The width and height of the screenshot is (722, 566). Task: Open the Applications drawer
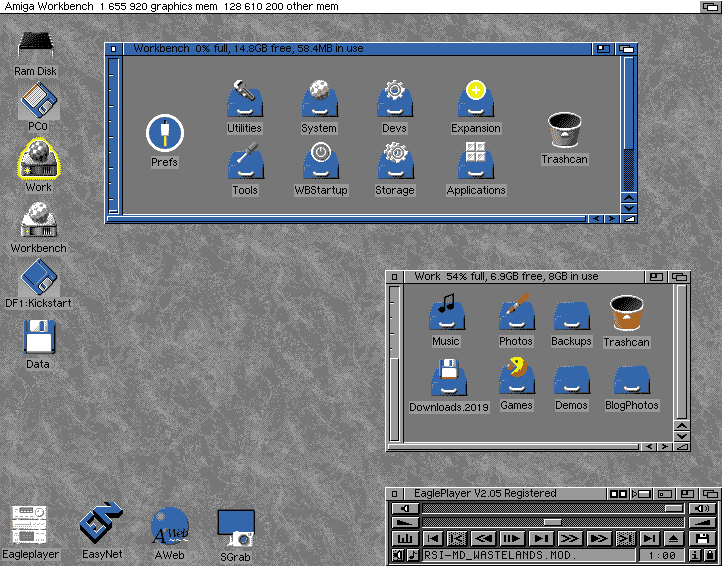(x=476, y=169)
